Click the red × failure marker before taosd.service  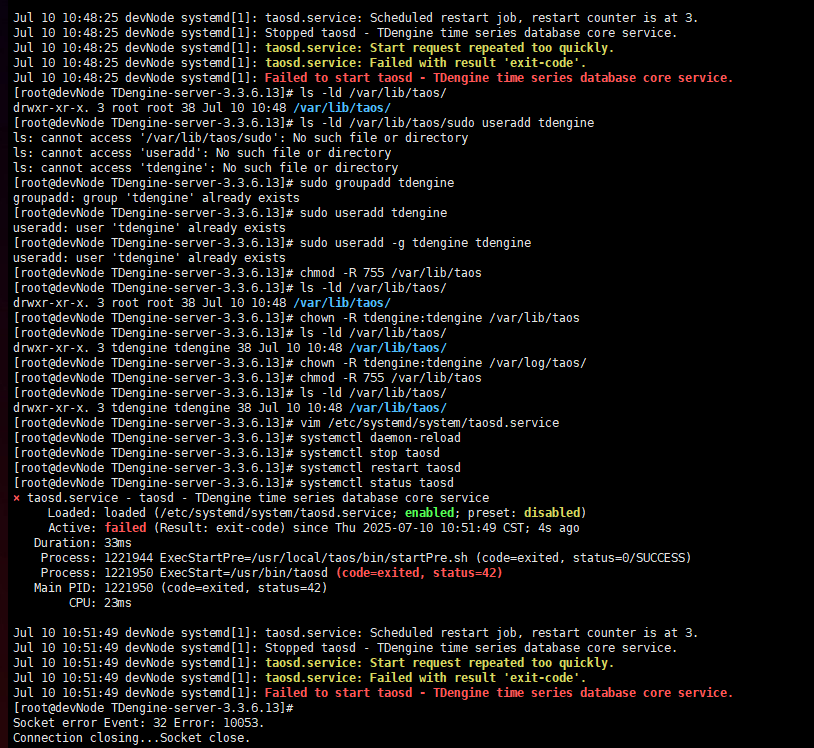coord(17,498)
